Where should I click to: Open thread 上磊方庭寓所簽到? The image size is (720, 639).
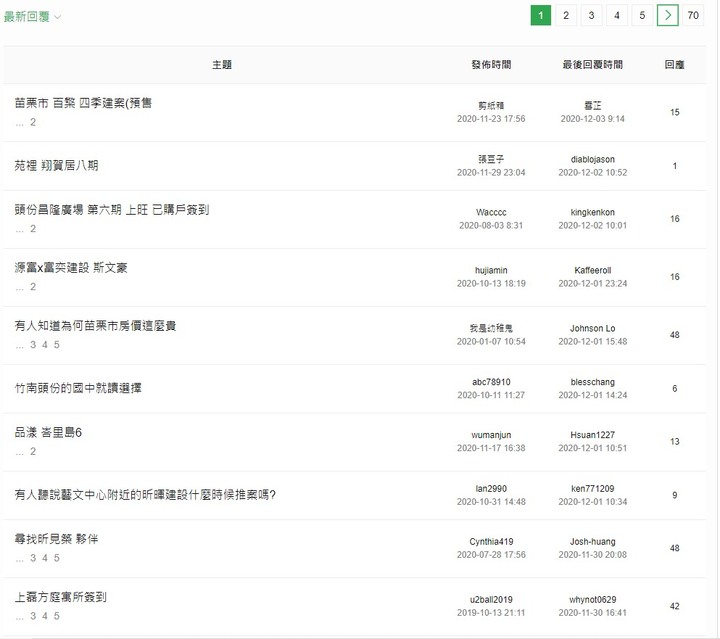[x=61, y=597]
